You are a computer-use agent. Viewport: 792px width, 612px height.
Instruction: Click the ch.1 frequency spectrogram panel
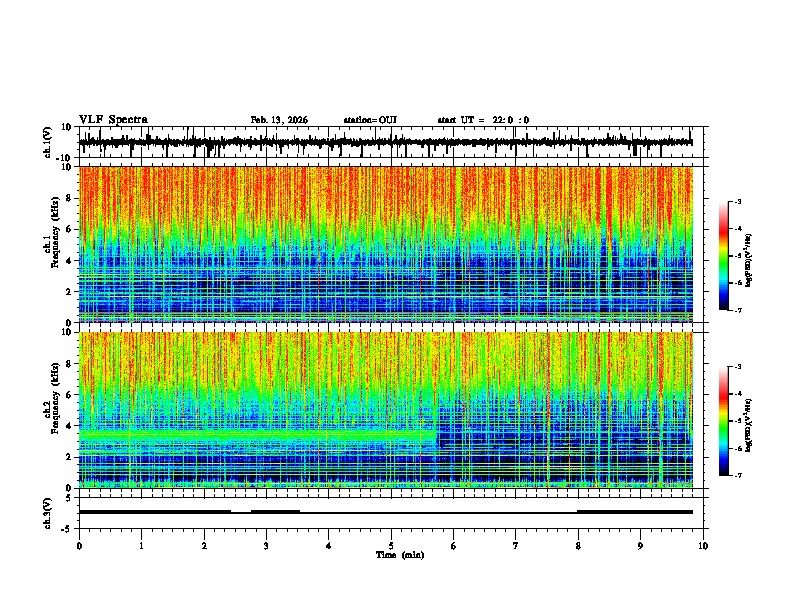pyautogui.click(x=385, y=244)
